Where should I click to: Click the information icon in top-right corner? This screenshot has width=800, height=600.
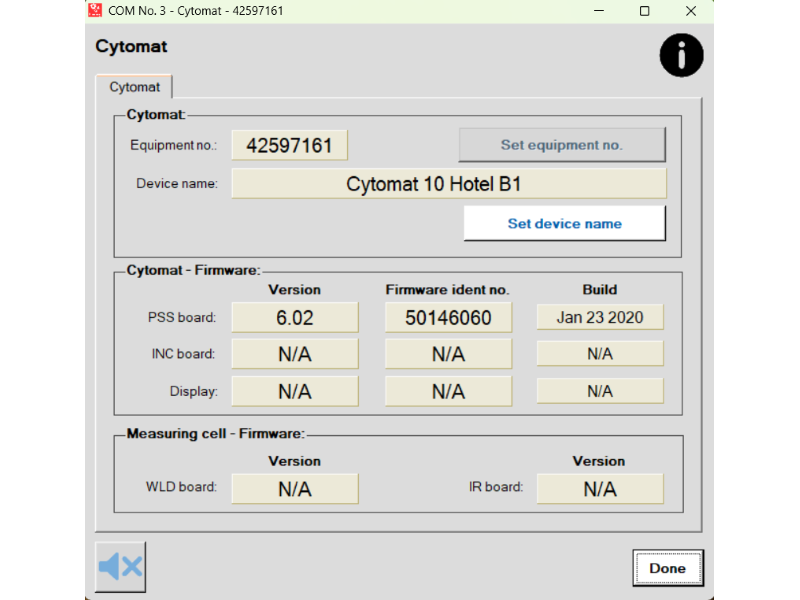pyautogui.click(x=681, y=55)
